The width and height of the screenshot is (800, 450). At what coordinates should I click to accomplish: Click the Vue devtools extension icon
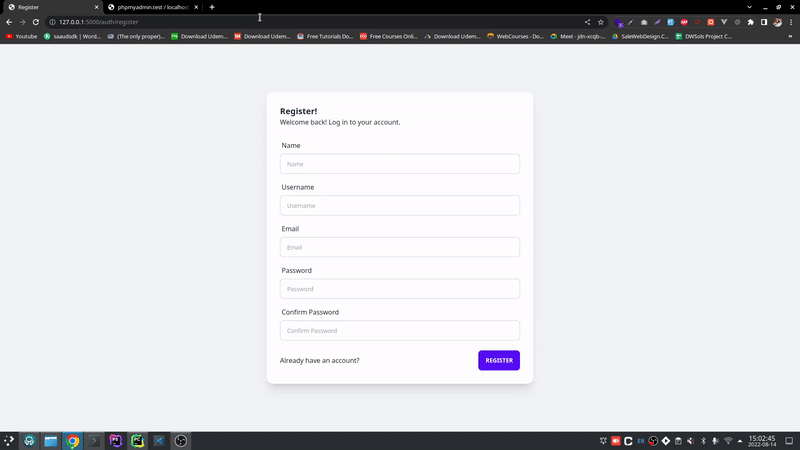[x=724, y=22]
